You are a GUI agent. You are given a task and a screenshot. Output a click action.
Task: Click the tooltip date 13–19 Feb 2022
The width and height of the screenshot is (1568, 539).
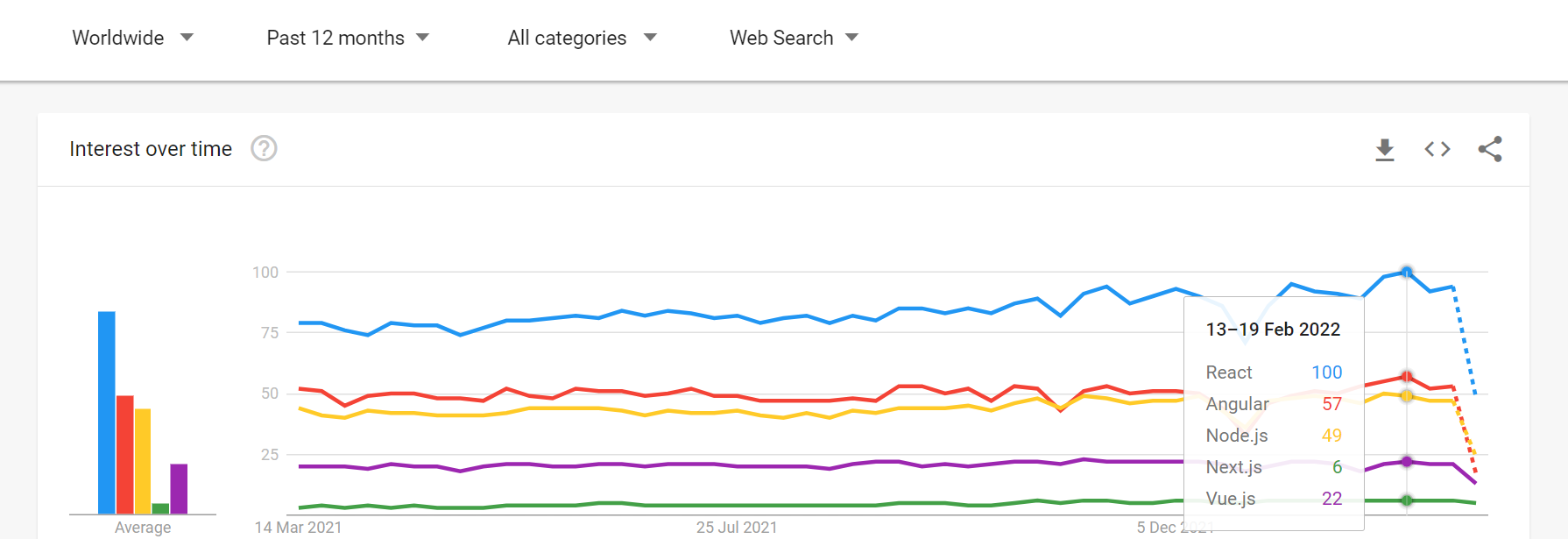click(x=1273, y=329)
